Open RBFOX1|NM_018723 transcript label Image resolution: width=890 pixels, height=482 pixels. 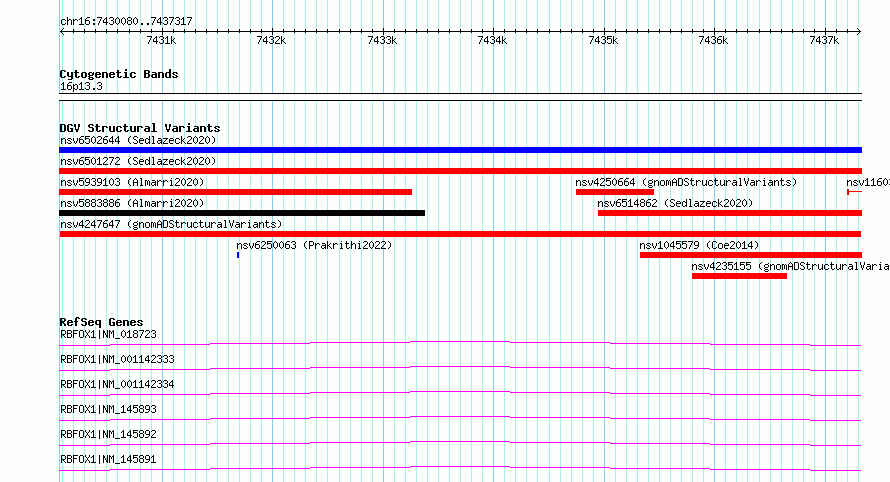pos(108,334)
